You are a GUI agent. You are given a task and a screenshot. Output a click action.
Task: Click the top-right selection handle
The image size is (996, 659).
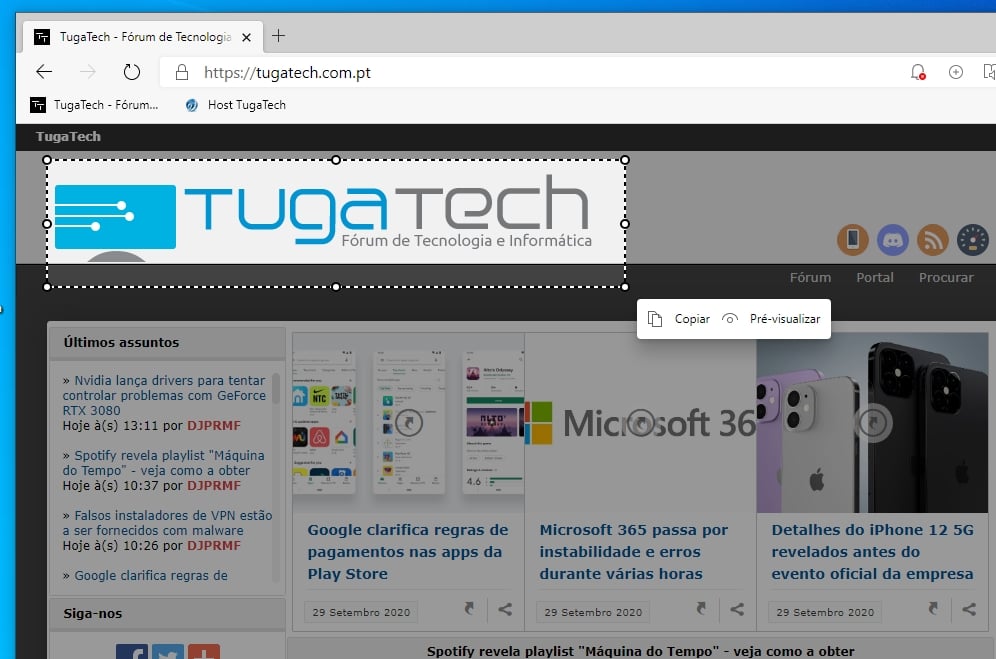pos(625,160)
